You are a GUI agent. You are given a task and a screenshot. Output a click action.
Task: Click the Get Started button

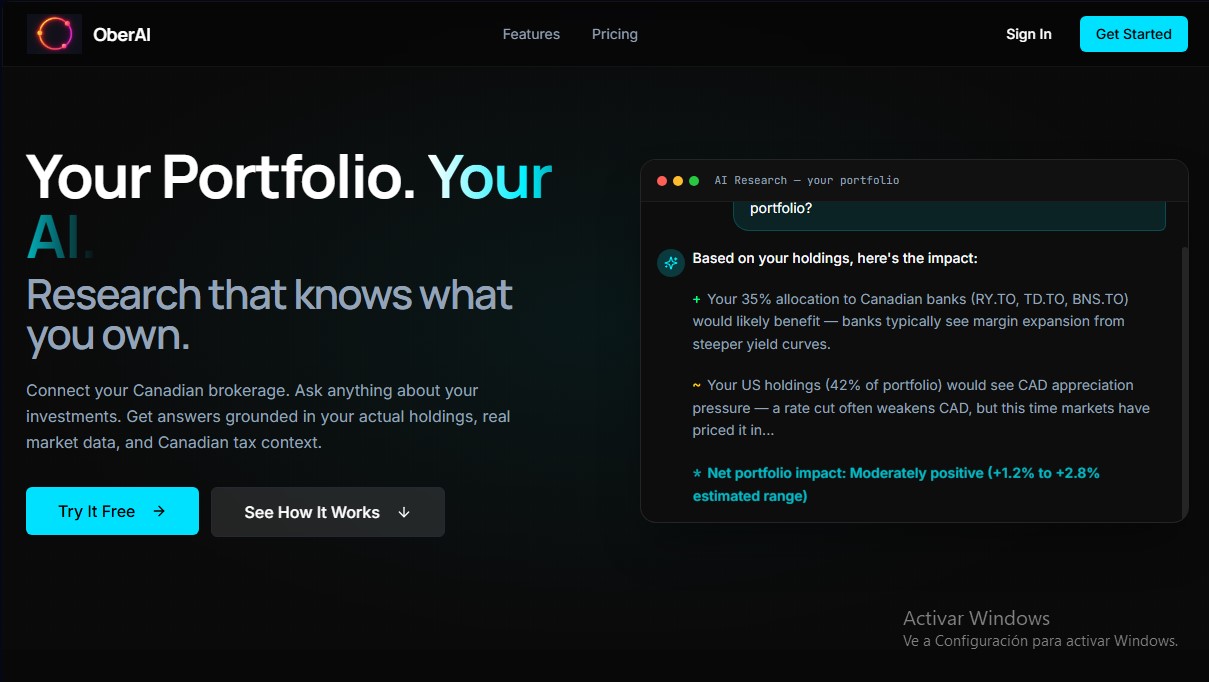(1134, 34)
